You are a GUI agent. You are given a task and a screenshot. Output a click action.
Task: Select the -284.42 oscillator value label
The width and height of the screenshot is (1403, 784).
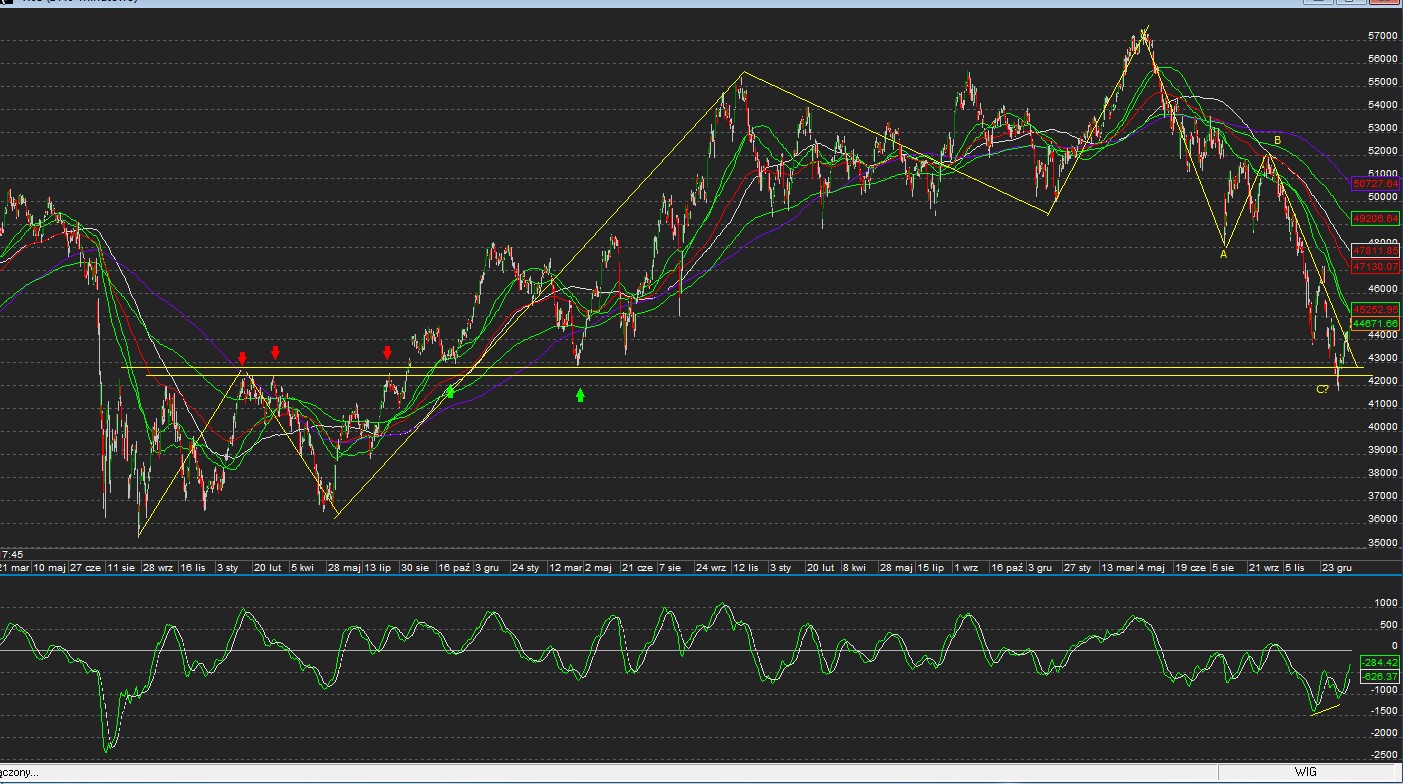[1379, 662]
